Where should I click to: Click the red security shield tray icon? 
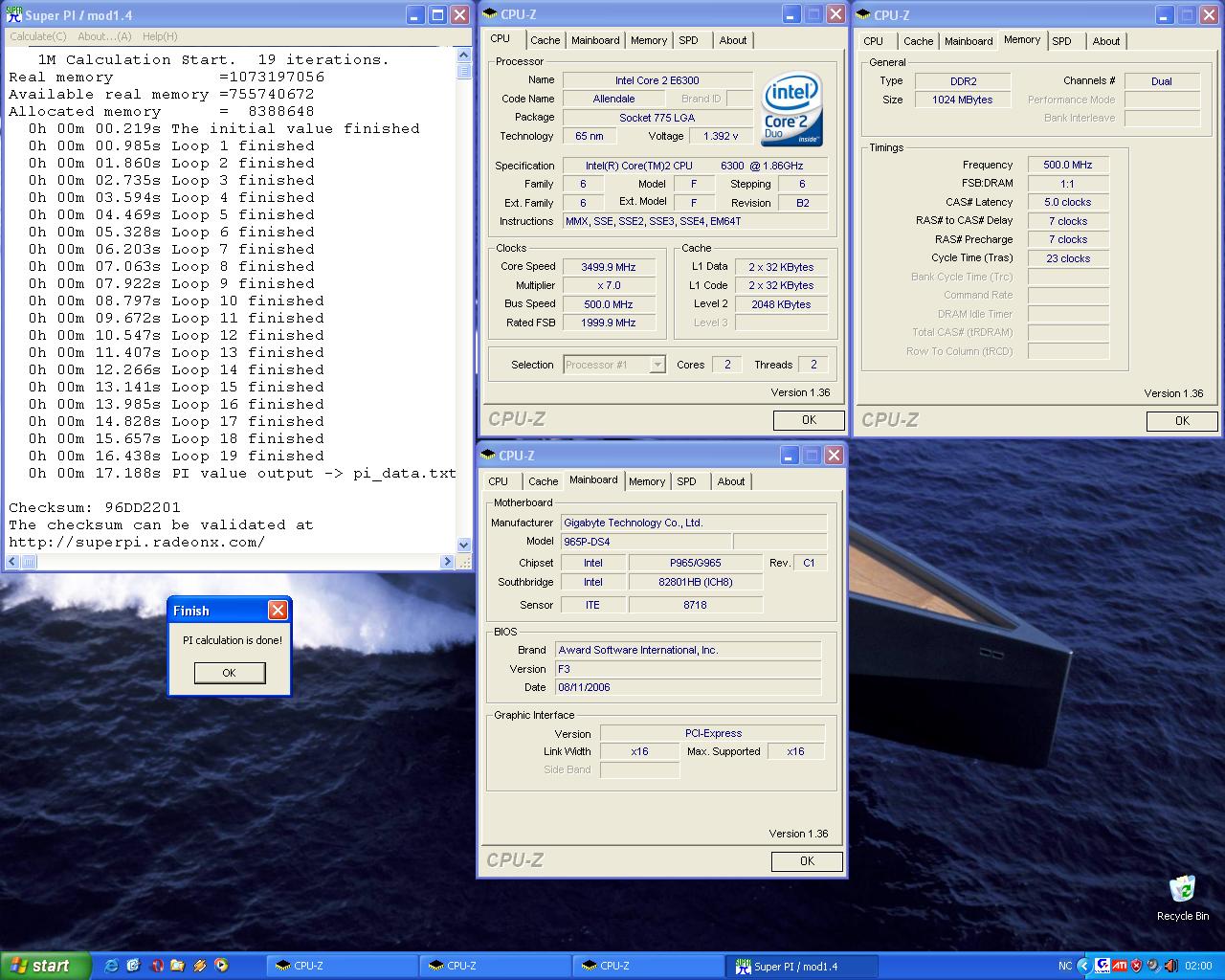tap(1136, 966)
